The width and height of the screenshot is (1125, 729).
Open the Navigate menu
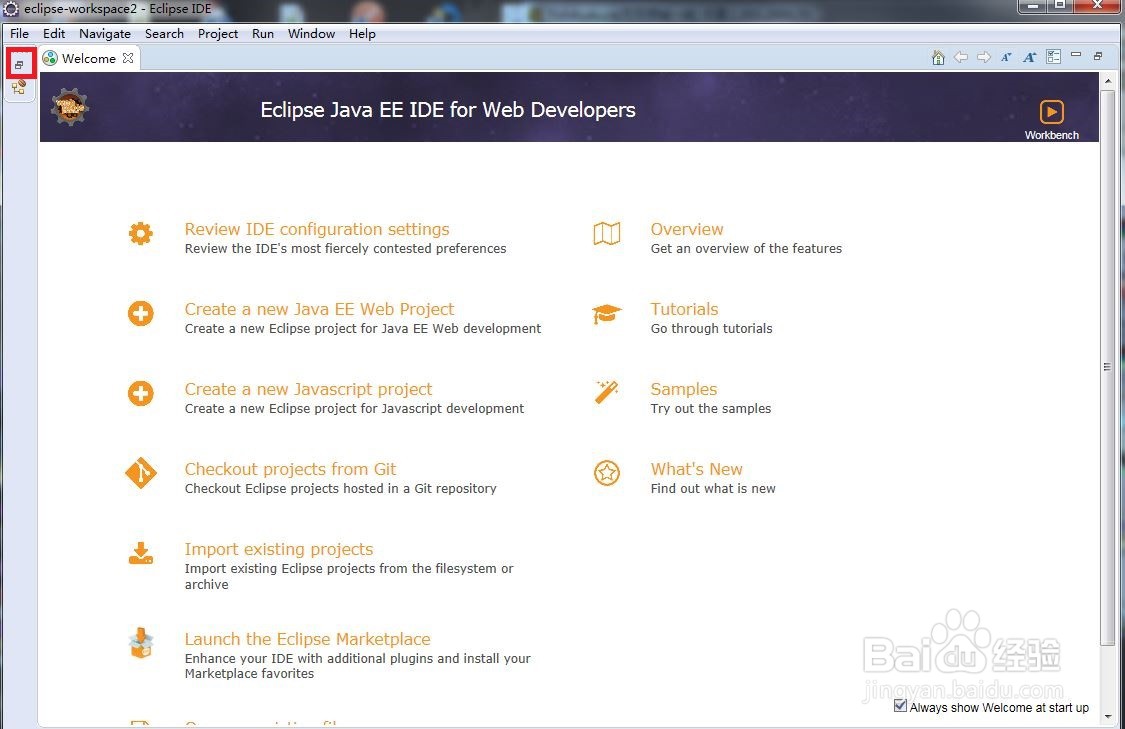105,34
